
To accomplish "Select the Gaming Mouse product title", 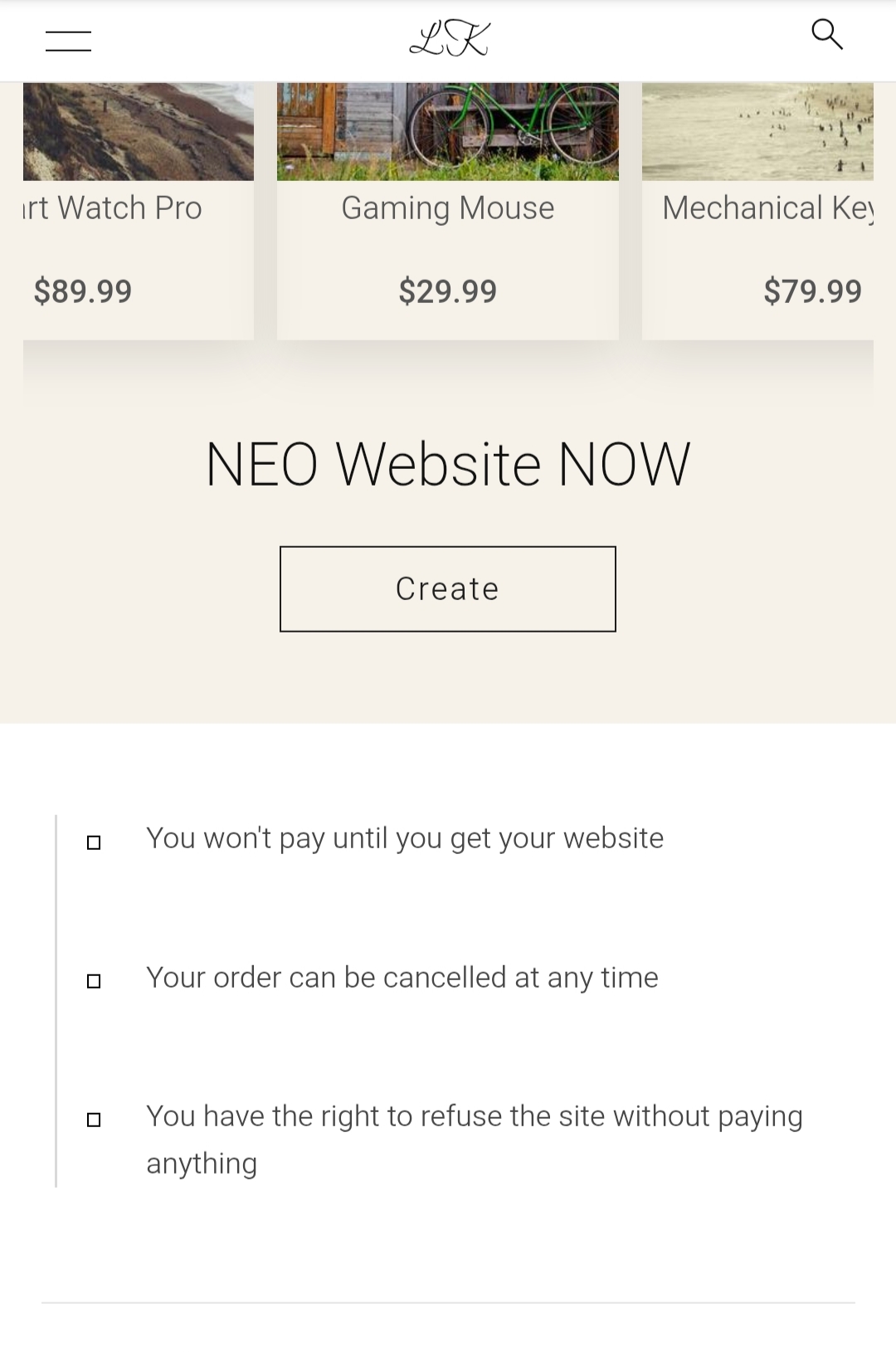I will [x=448, y=208].
